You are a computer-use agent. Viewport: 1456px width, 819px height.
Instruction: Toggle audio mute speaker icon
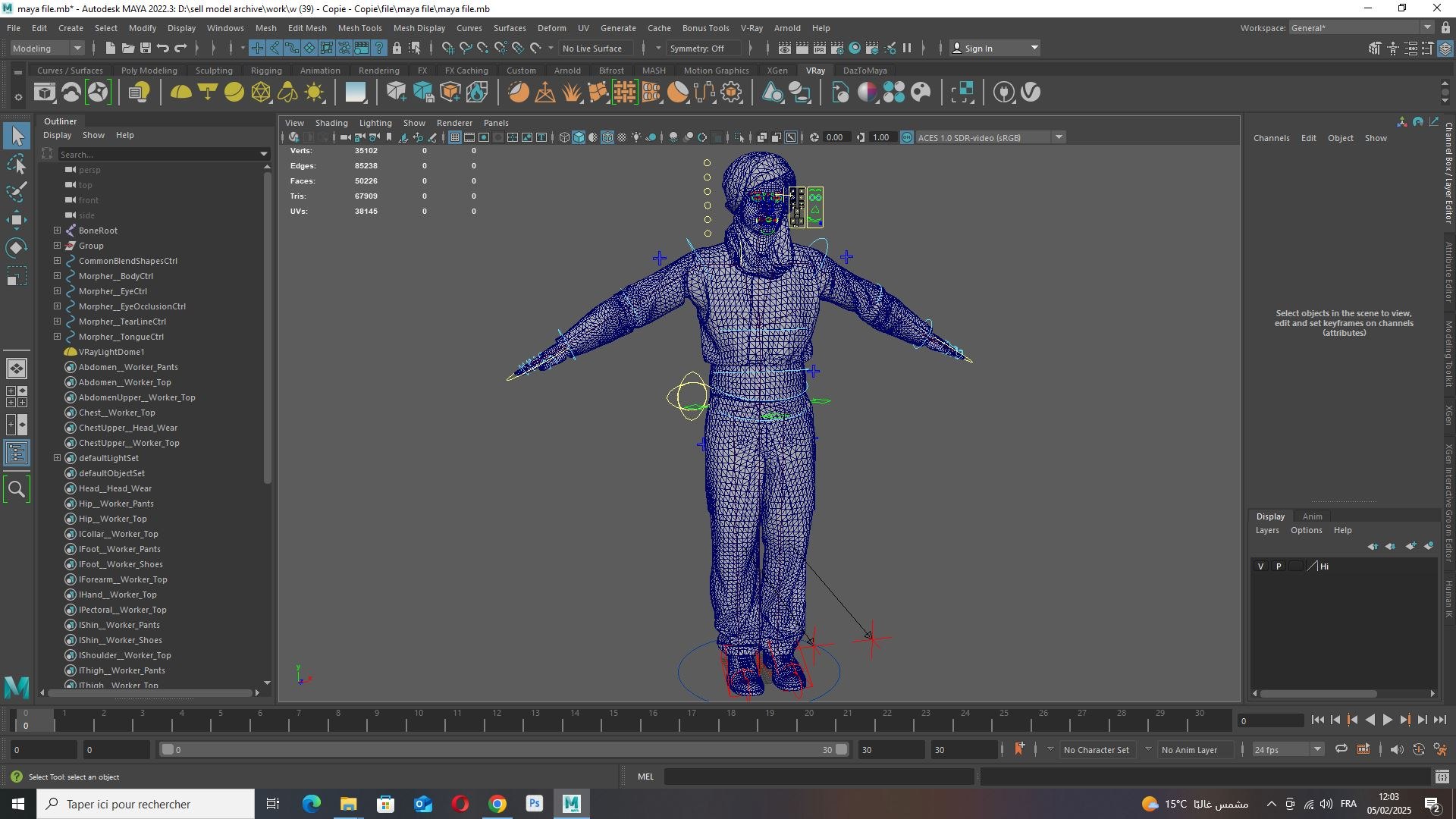1397,749
